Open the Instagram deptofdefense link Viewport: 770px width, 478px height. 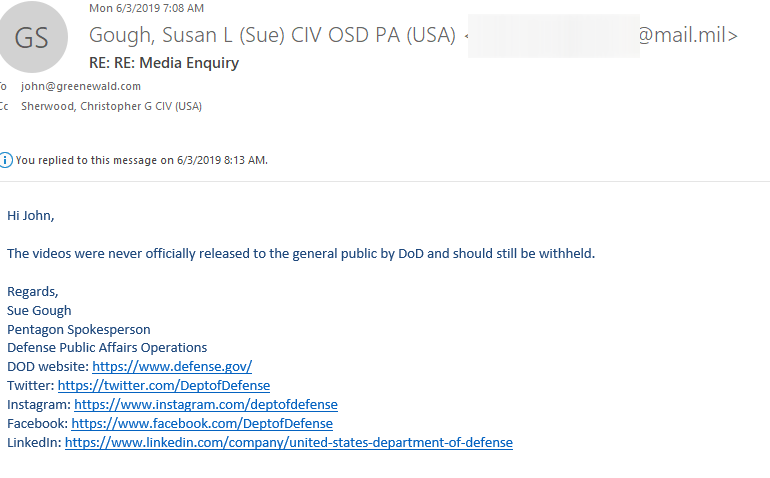point(206,404)
